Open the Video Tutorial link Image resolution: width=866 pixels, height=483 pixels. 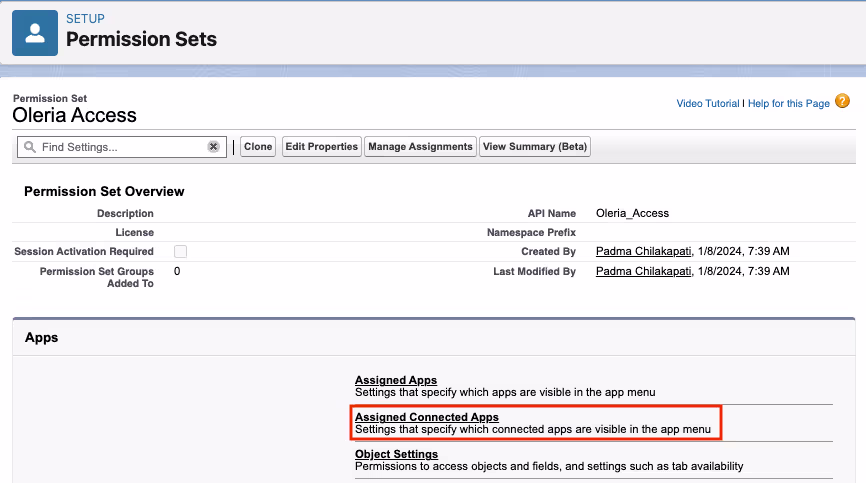(x=707, y=104)
